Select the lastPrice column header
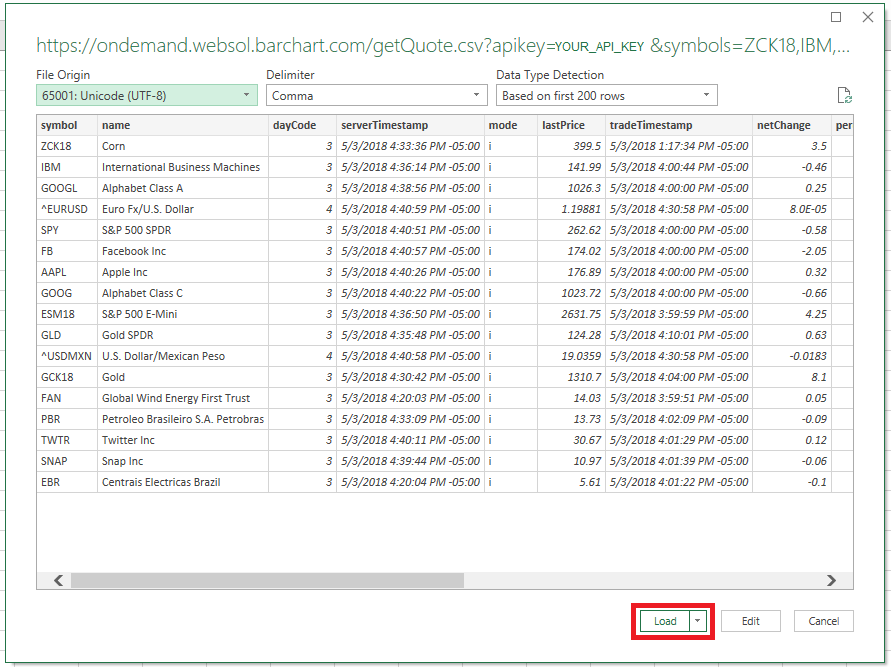Viewport: 891px width, 667px height. [571, 125]
